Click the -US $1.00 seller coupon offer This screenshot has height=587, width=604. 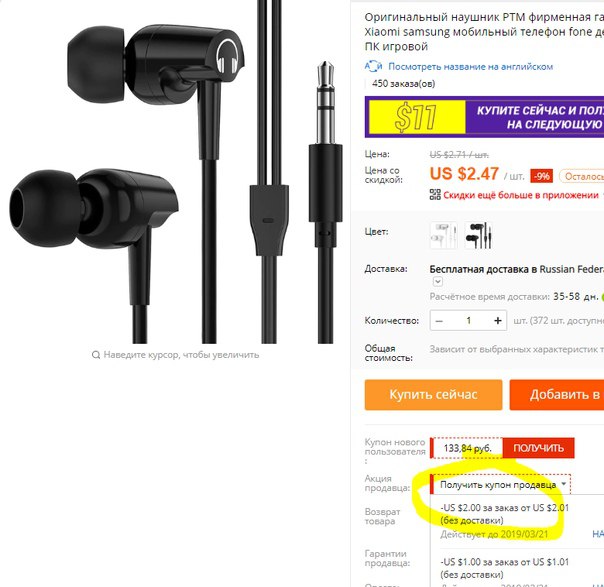(504, 568)
